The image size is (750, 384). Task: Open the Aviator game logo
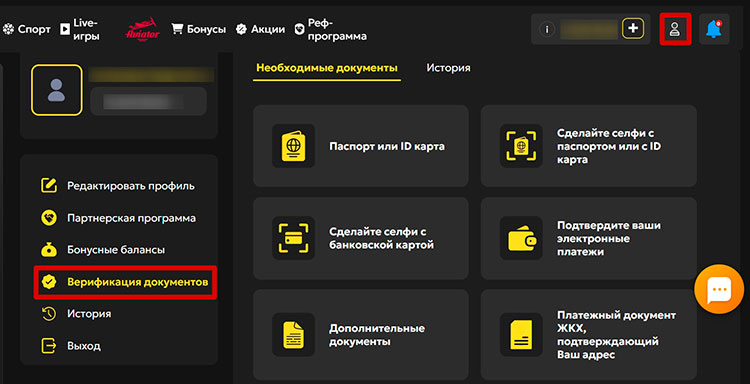coord(143,30)
